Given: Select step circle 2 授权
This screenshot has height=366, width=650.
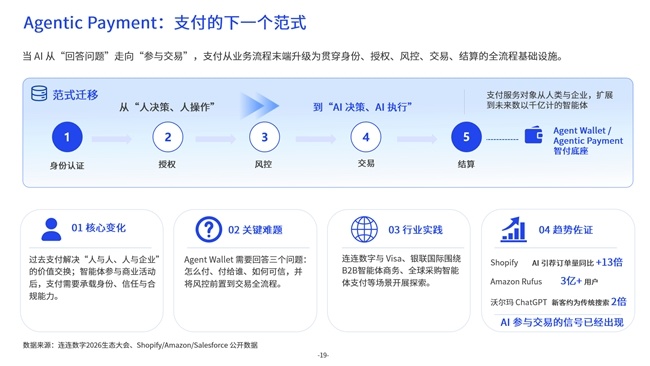Looking at the screenshot, I should point(167,137).
